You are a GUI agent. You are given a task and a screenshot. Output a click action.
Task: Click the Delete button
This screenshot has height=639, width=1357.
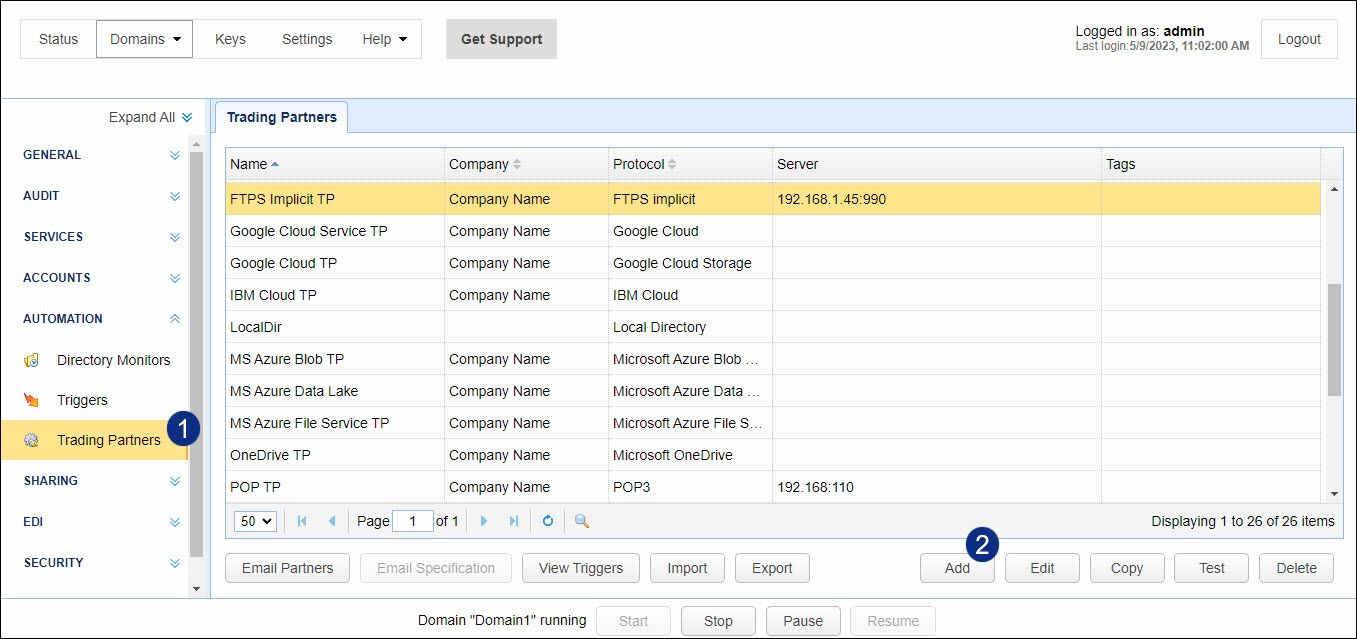(1296, 568)
